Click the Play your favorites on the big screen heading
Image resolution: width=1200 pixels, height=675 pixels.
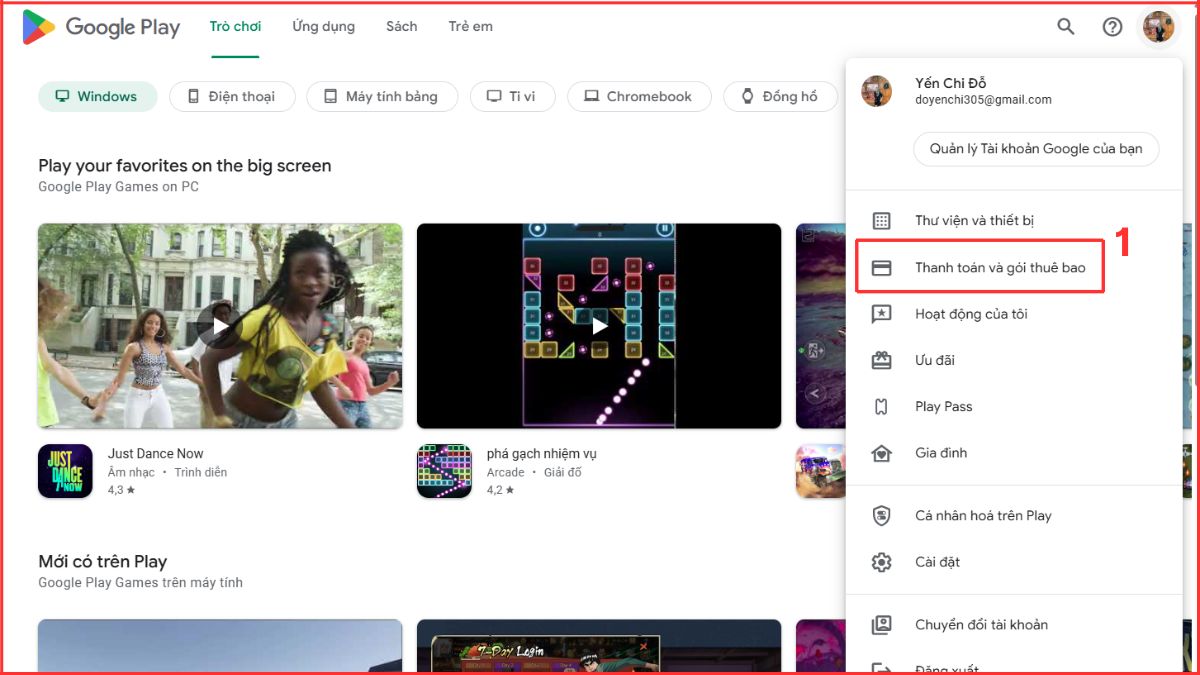[185, 166]
